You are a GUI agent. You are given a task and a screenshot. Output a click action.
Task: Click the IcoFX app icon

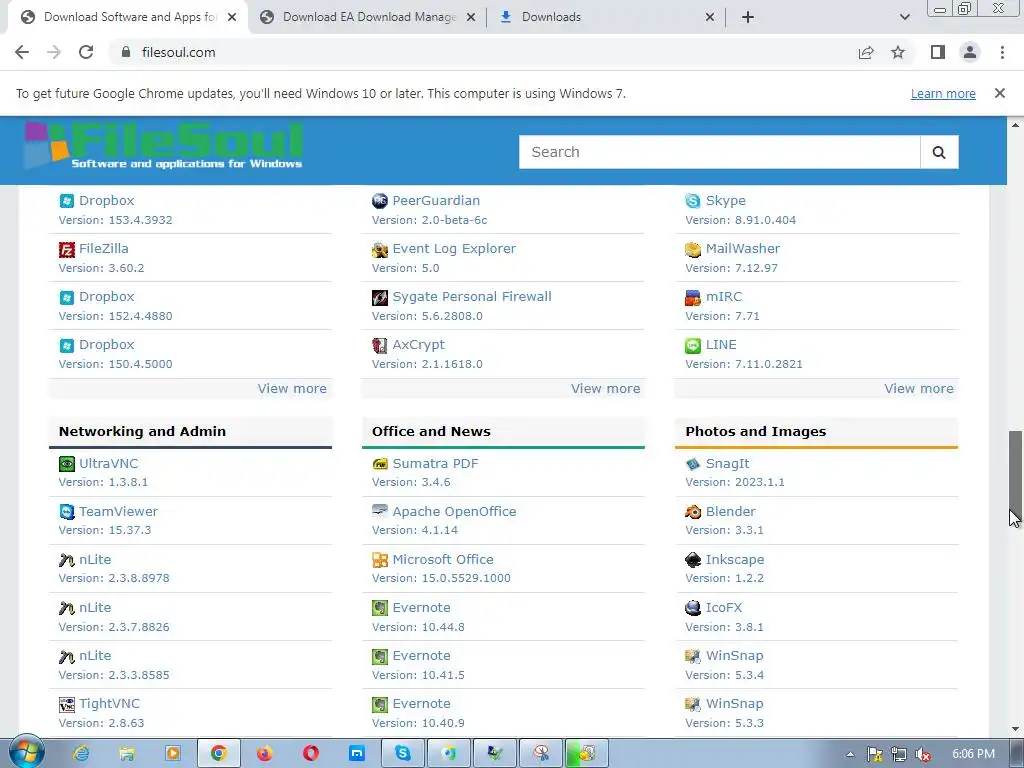693,608
